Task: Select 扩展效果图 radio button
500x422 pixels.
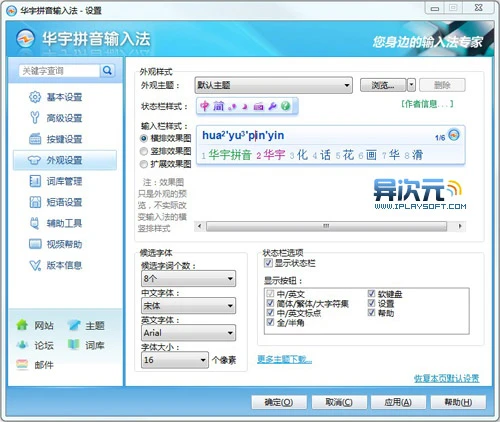Action: pyautogui.click(x=144, y=164)
